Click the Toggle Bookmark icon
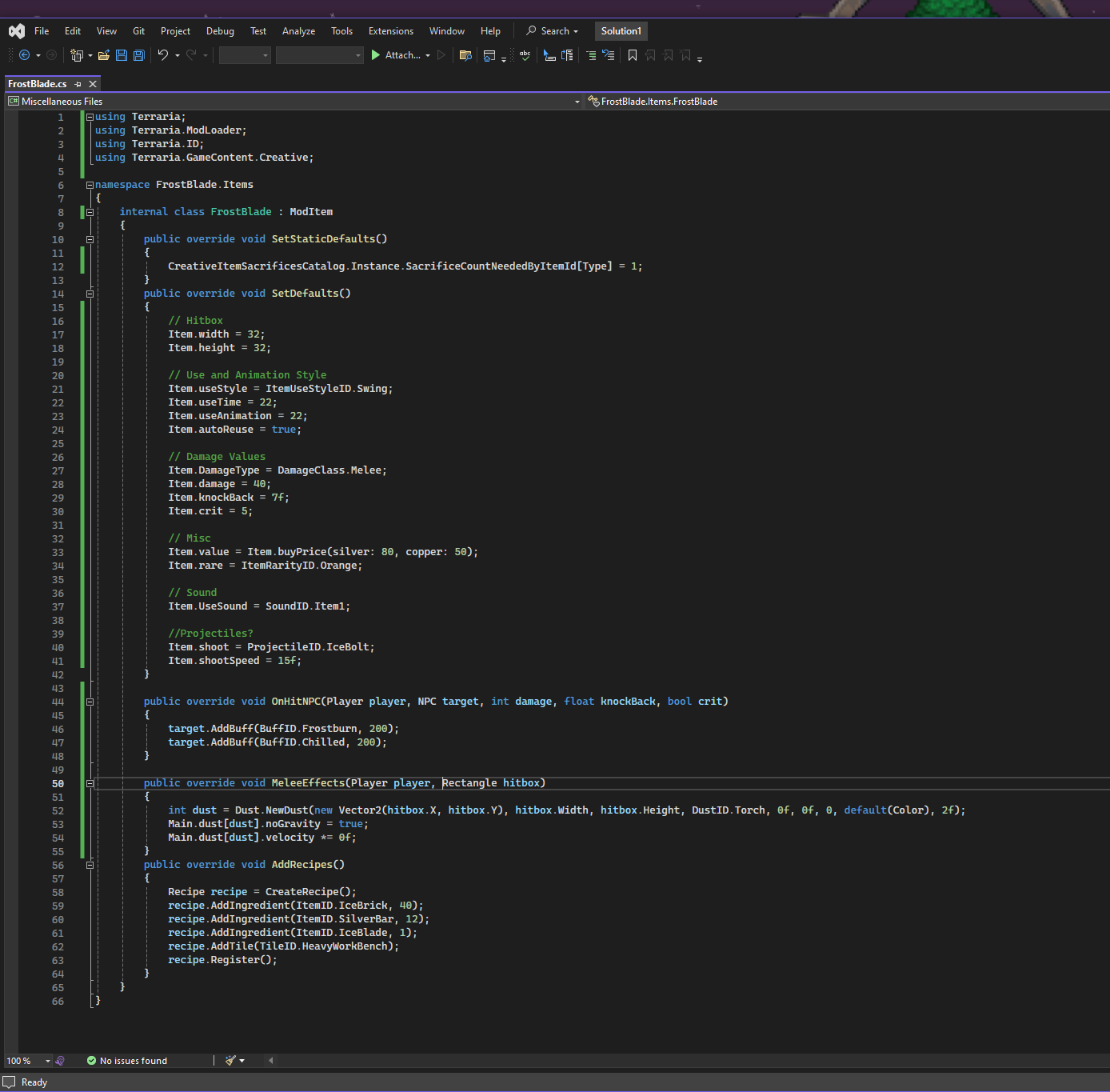Image resolution: width=1110 pixels, height=1092 pixels. click(x=633, y=55)
